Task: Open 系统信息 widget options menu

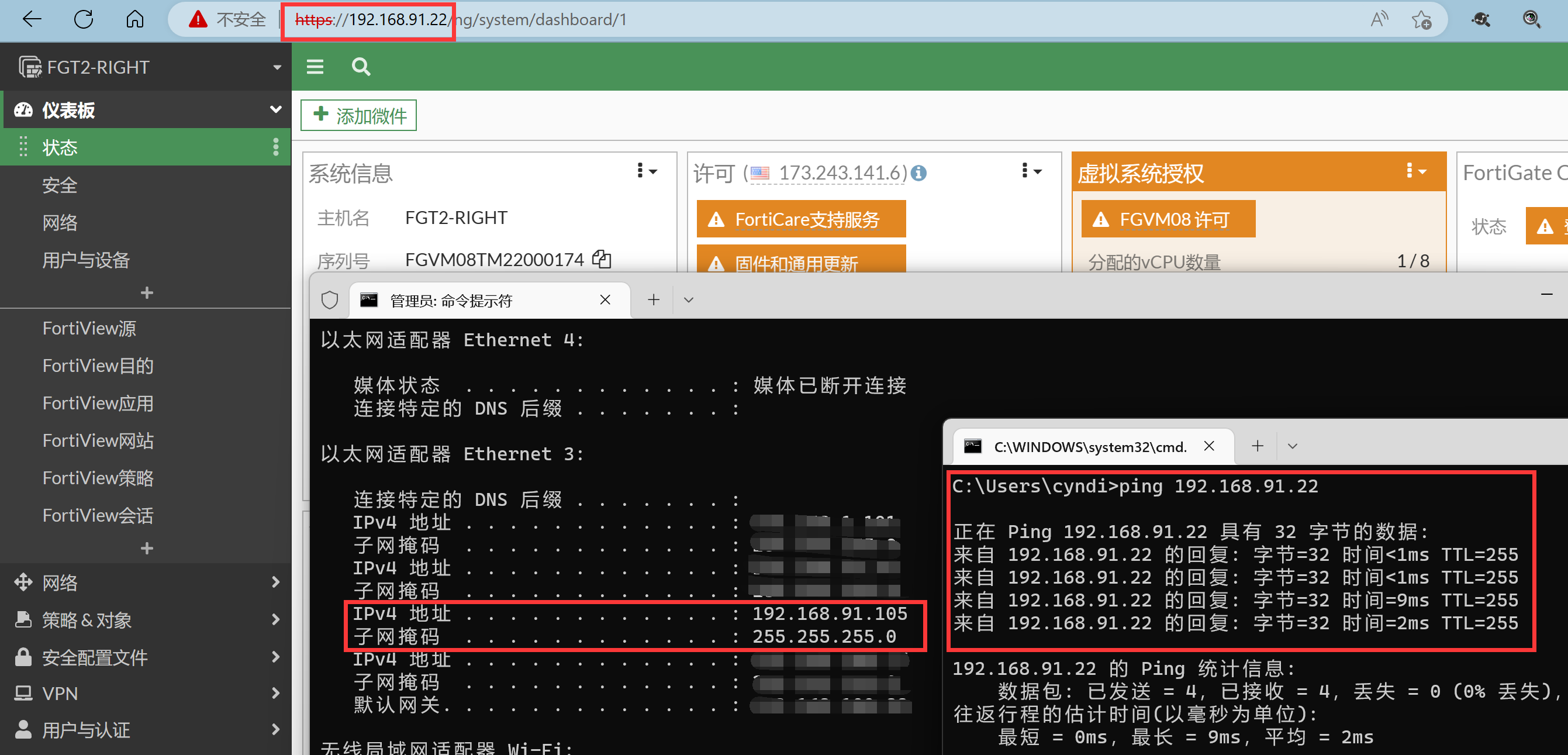Action: pyautogui.click(x=647, y=171)
